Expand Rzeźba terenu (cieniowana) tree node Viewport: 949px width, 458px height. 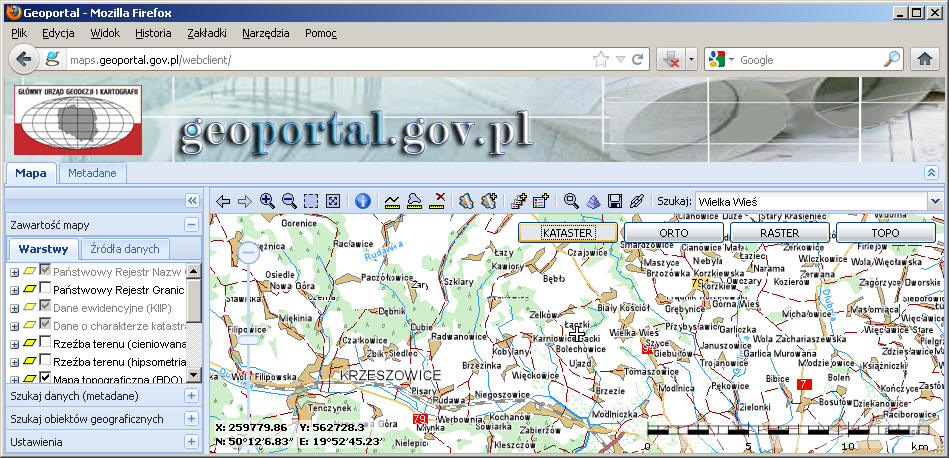(x=15, y=344)
